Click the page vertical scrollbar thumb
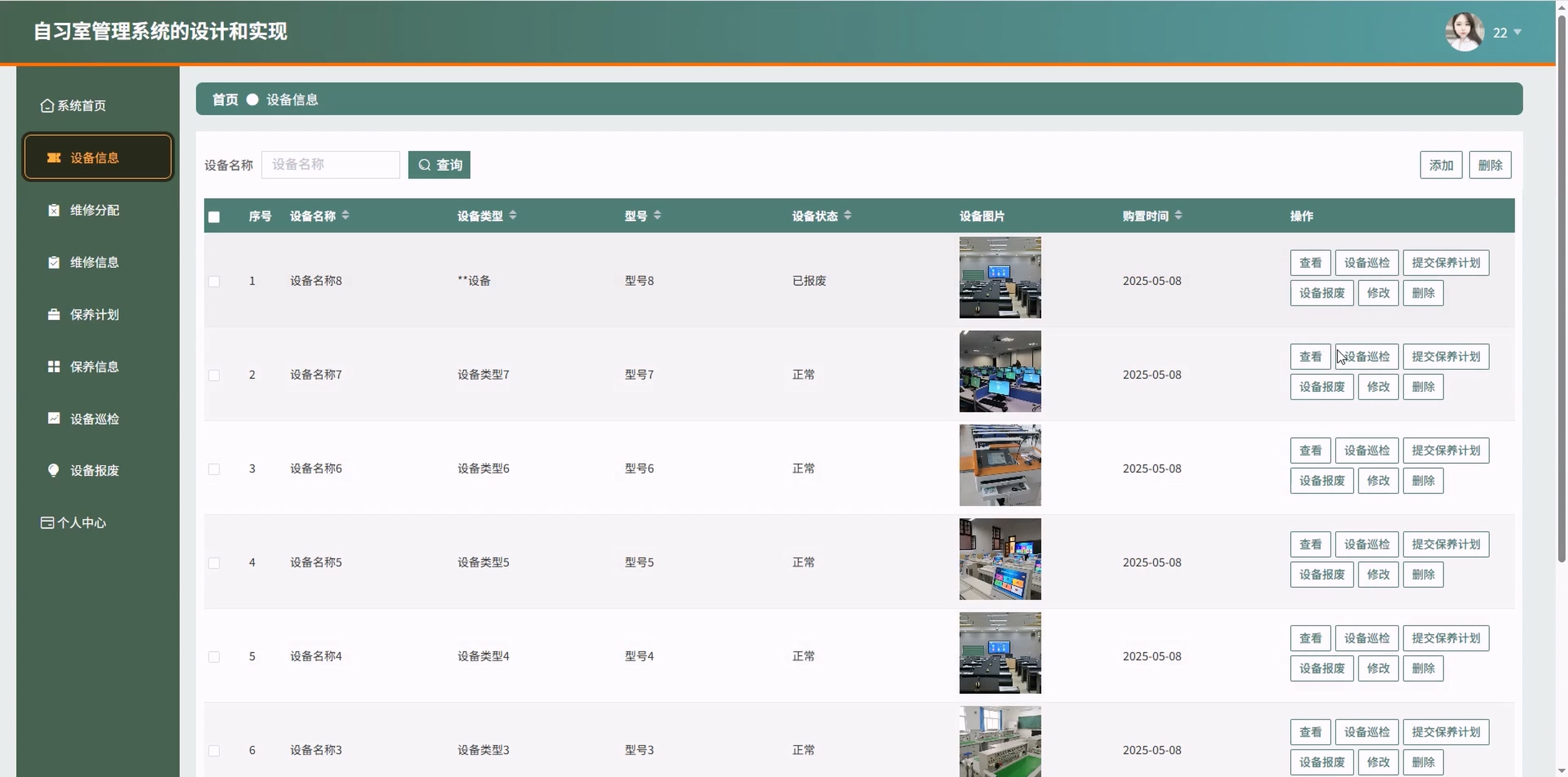1568x777 pixels. point(1561,286)
